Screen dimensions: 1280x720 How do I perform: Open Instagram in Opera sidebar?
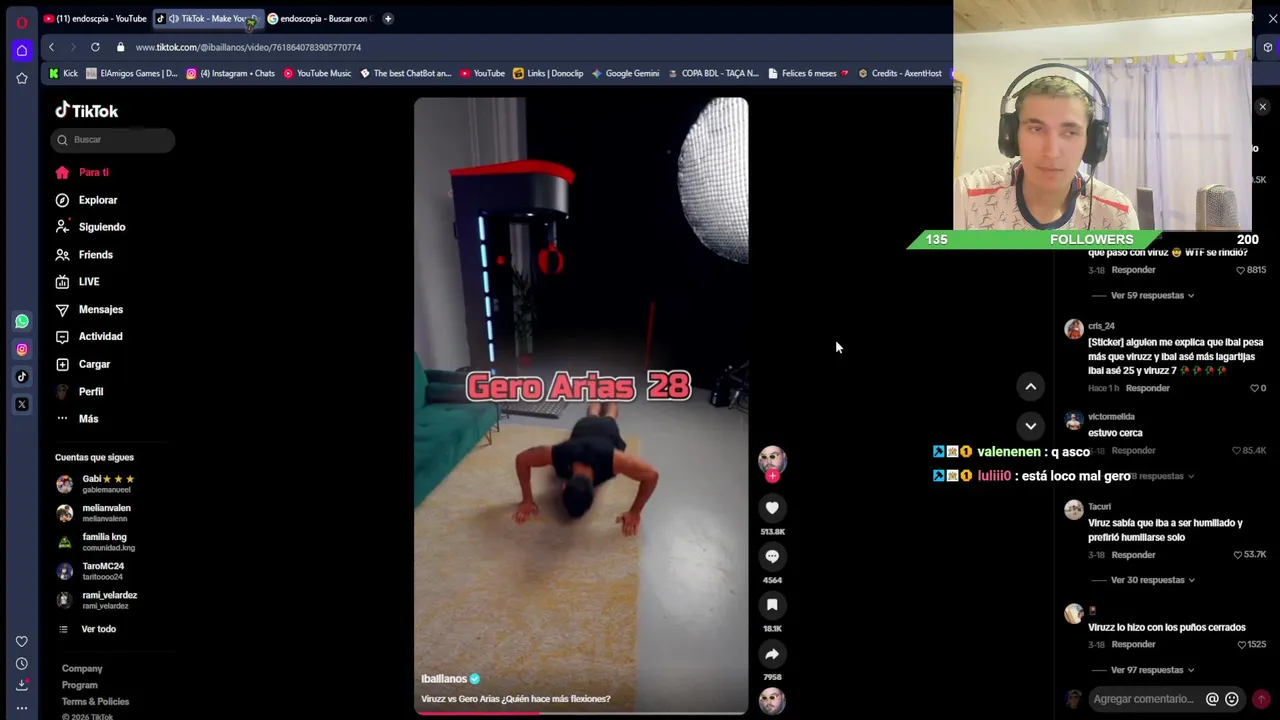(x=22, y=349)
